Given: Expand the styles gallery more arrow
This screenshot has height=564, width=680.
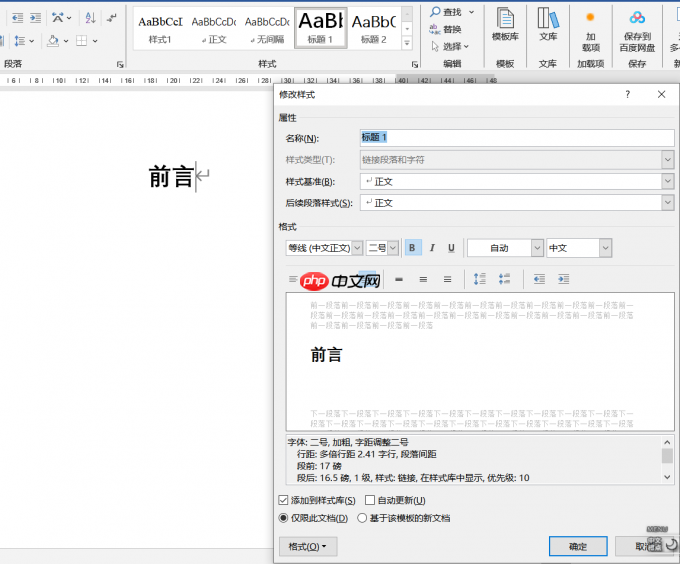Looking at the screenshot, I should (407, 43).
